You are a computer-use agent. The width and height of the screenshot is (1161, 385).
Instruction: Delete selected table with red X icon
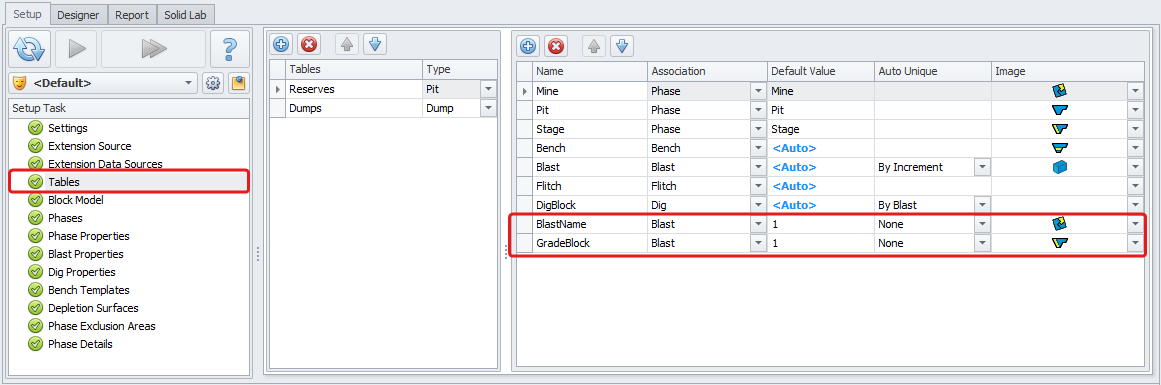(x=309, y=45)
